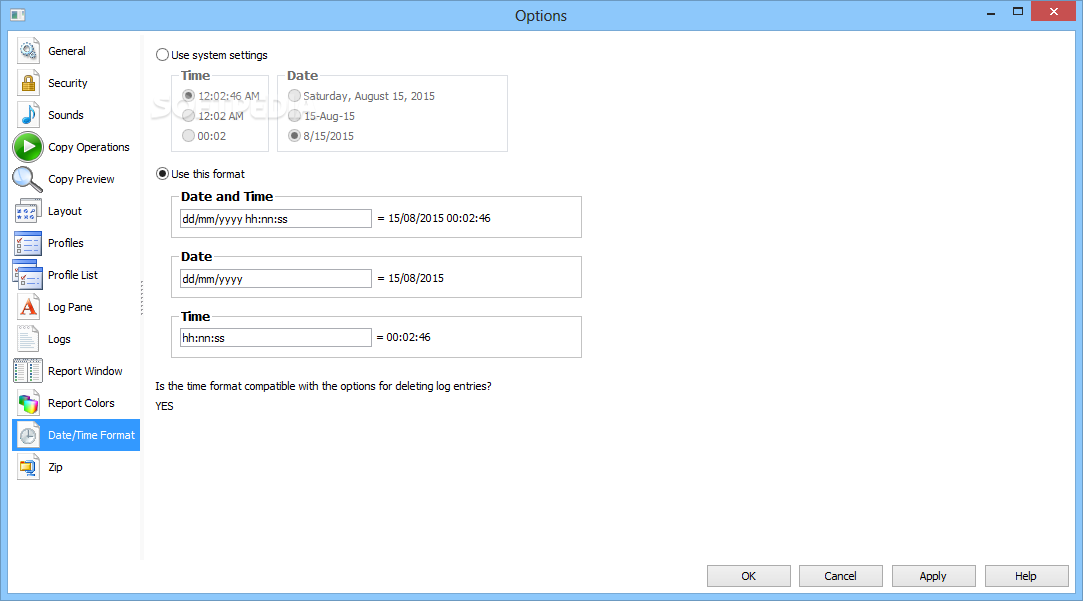
Task: Select Copy Preview category label
Action: (81, 179)
